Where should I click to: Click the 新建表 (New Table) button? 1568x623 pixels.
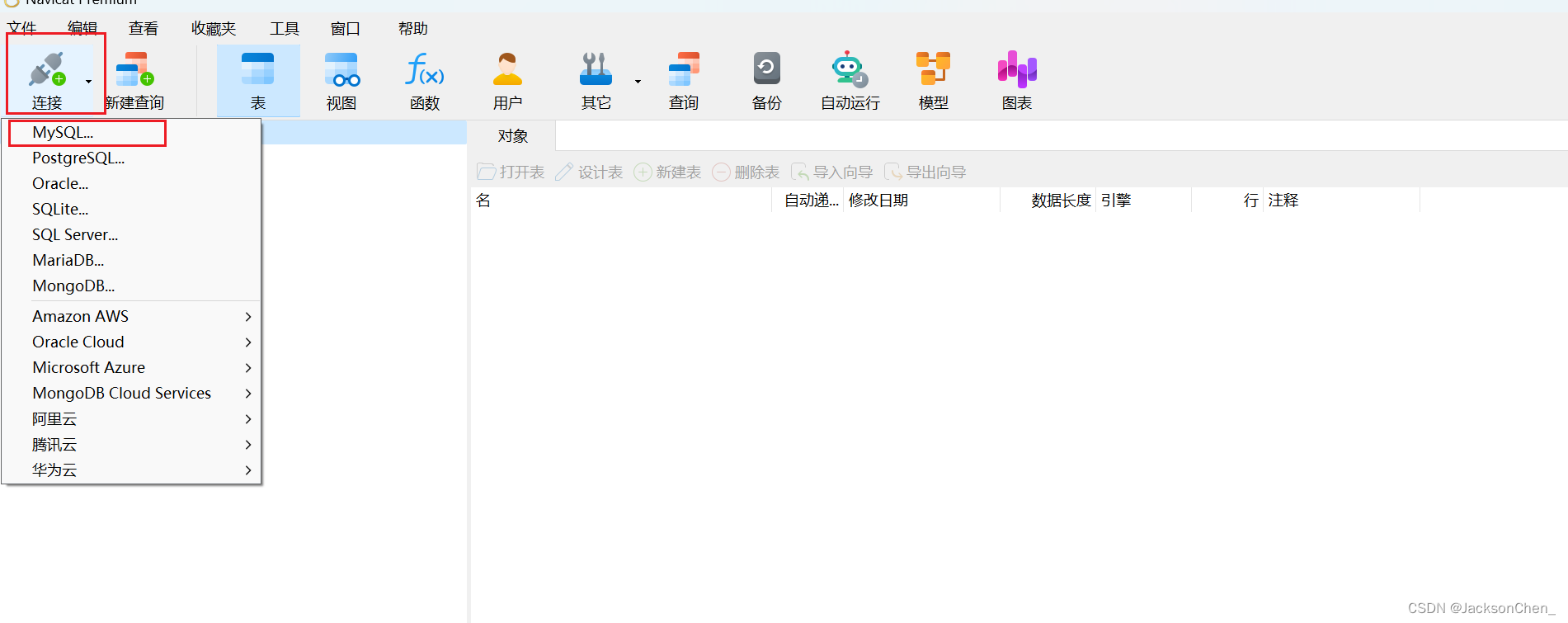667,172
